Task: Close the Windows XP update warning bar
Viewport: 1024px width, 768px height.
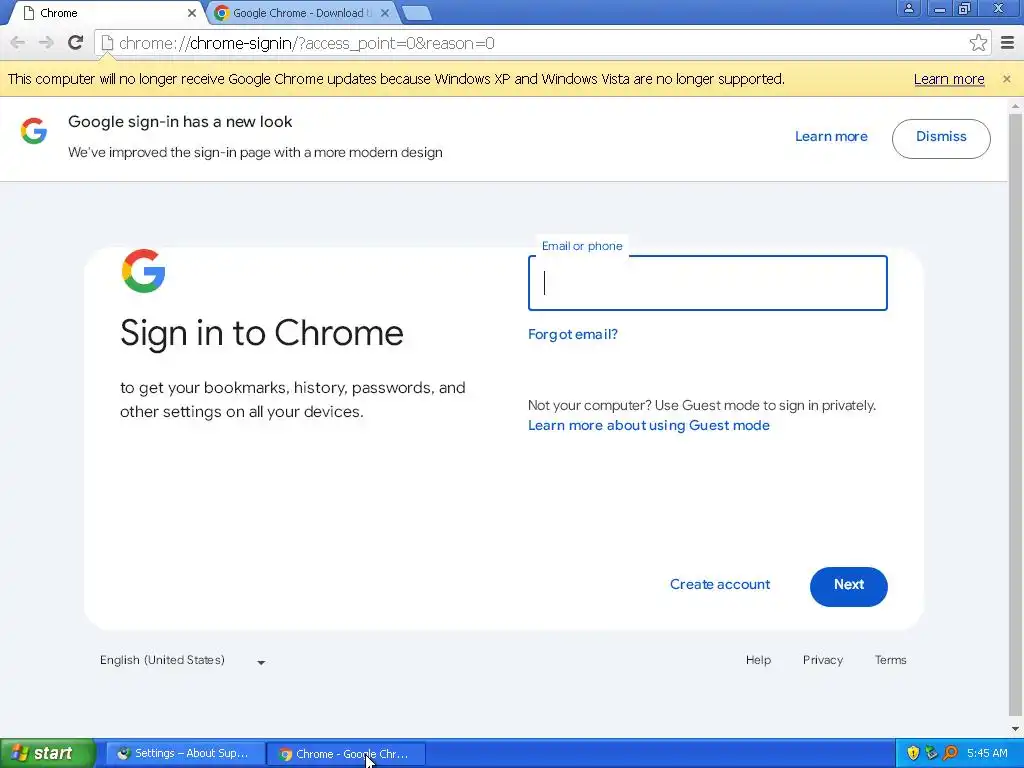Action: [1006, 79]
